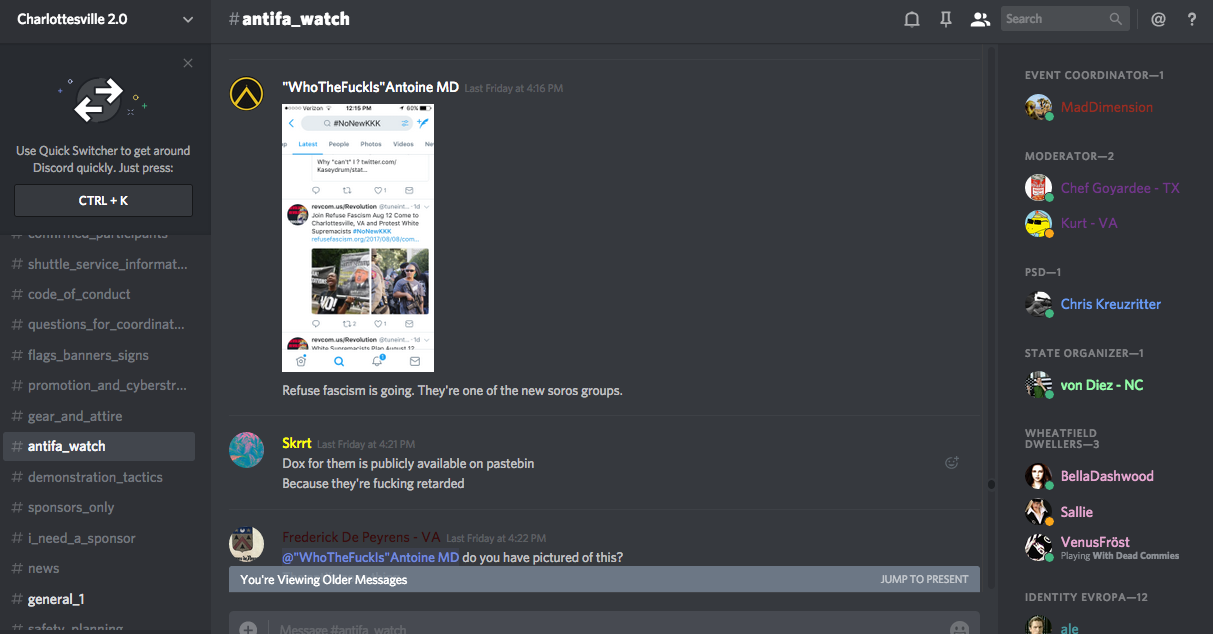
Task: Open notification settings bell icon
Action: (x=912, y=19)
